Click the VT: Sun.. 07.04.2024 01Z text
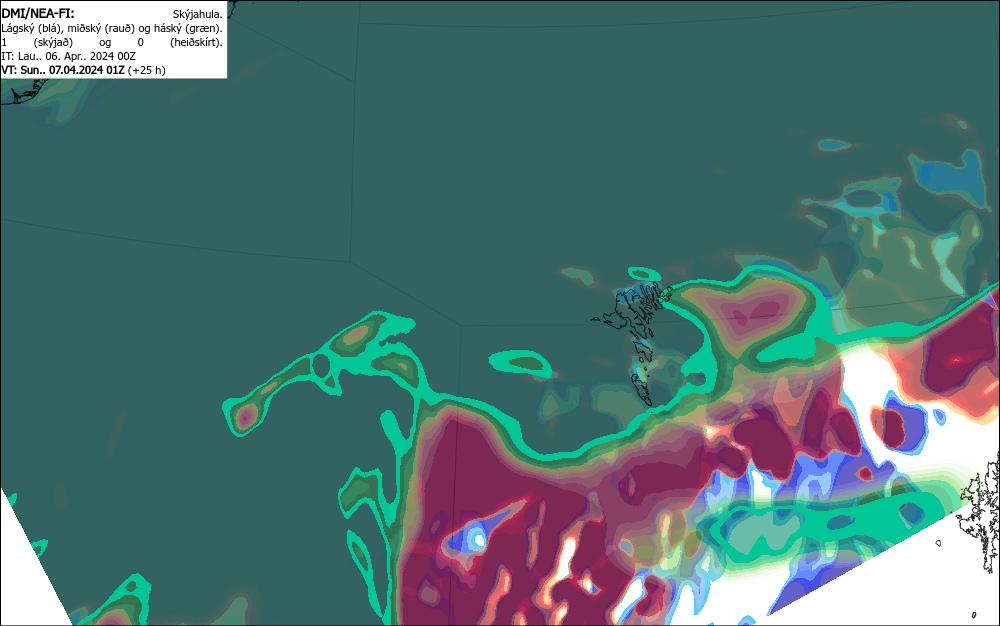Screen dimensions: 1000x626 (x=63, y=70)
